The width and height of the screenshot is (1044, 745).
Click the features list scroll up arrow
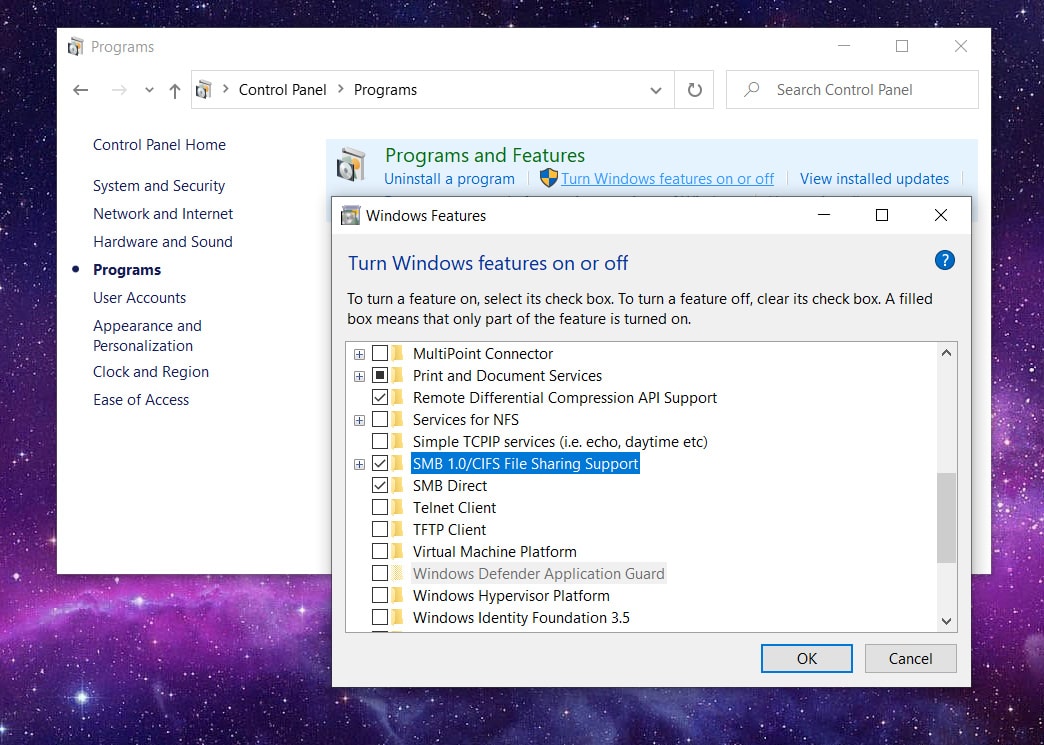946,353
